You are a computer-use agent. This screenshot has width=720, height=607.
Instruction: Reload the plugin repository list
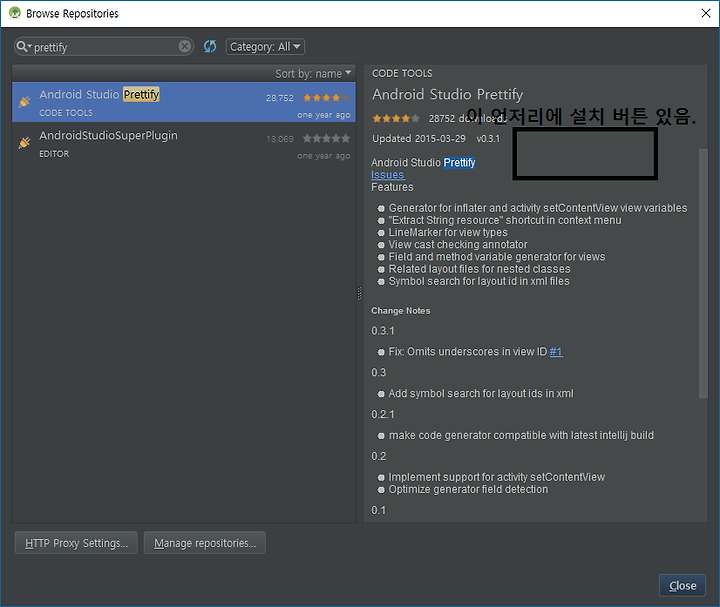click(x=210, y=46)
